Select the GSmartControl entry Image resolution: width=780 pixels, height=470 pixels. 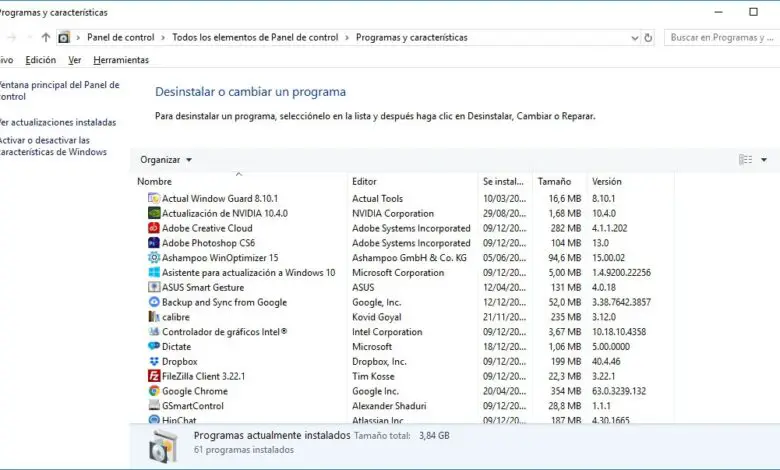click(193, 405)
